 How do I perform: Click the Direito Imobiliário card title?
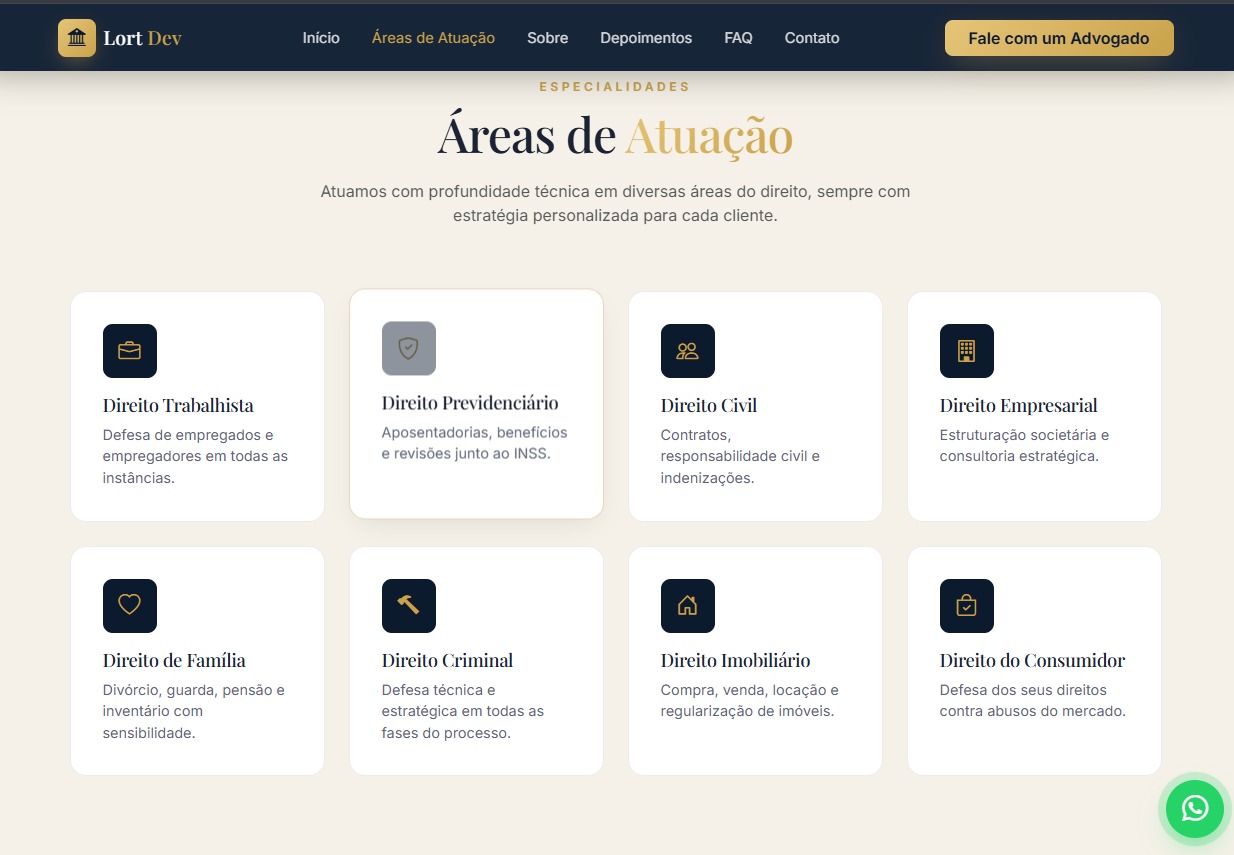tap(735, 661)
